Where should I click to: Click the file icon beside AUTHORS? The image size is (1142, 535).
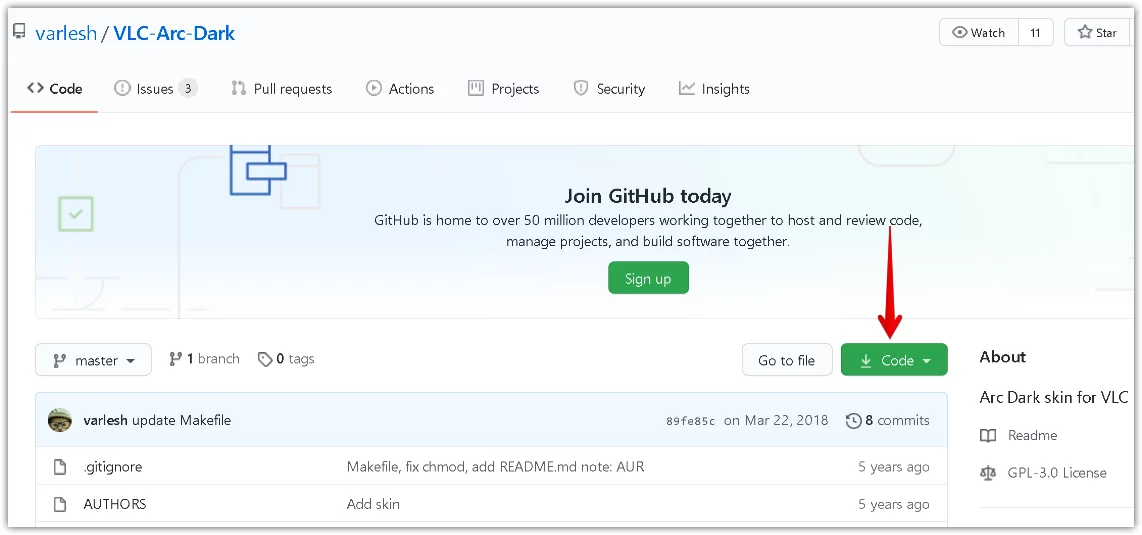[60, 504]
